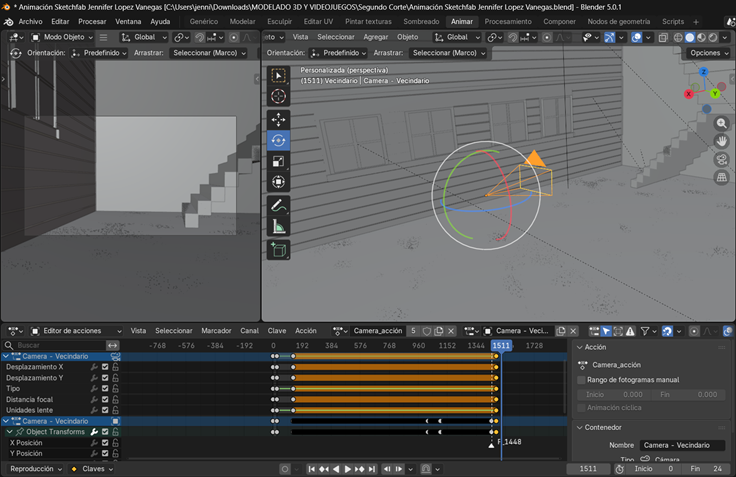The image size is (736, 477).
Task: Select the Scale tool
Action: [278, 161]
